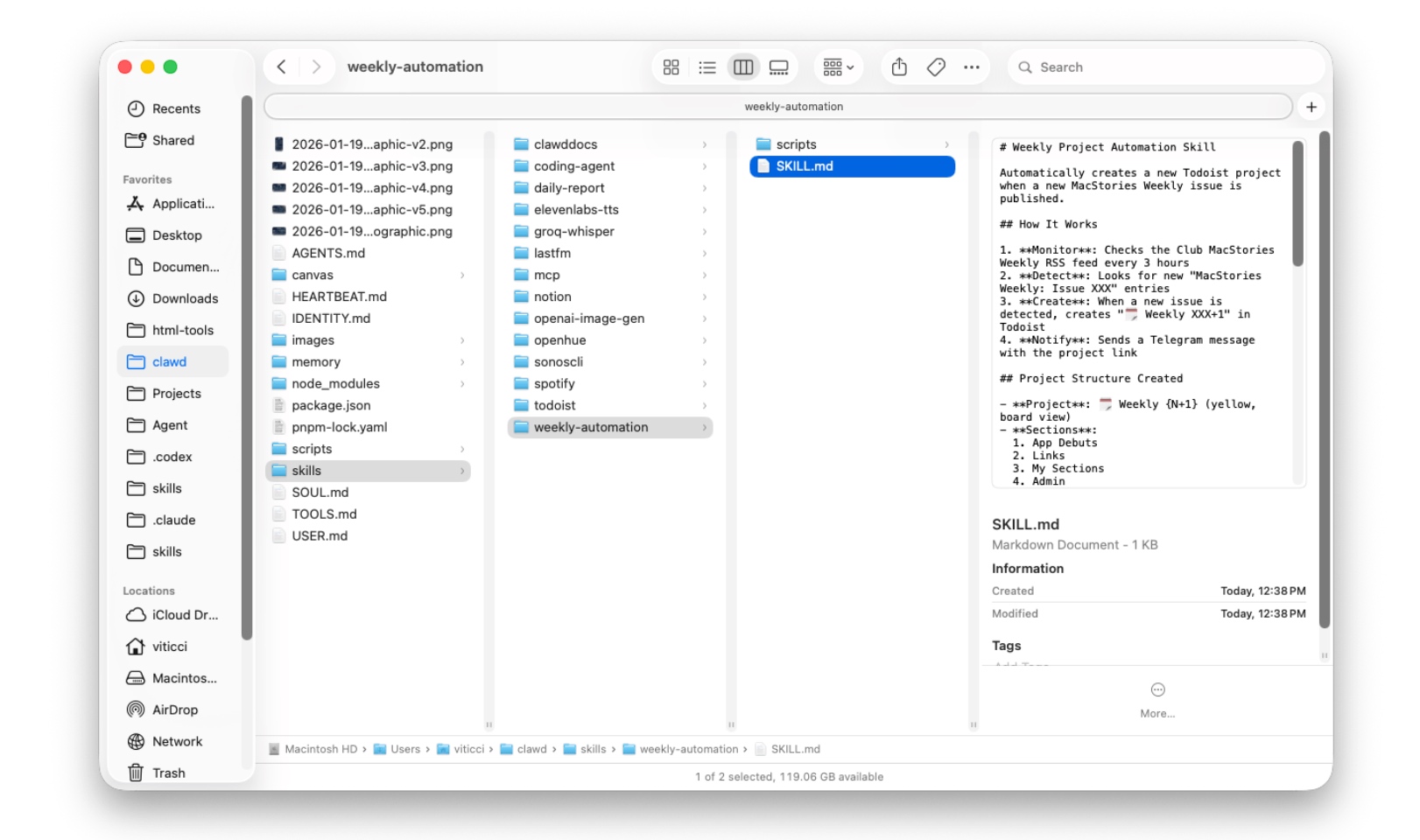Open iCloud Drive in the sidebar

click(173, 615)
